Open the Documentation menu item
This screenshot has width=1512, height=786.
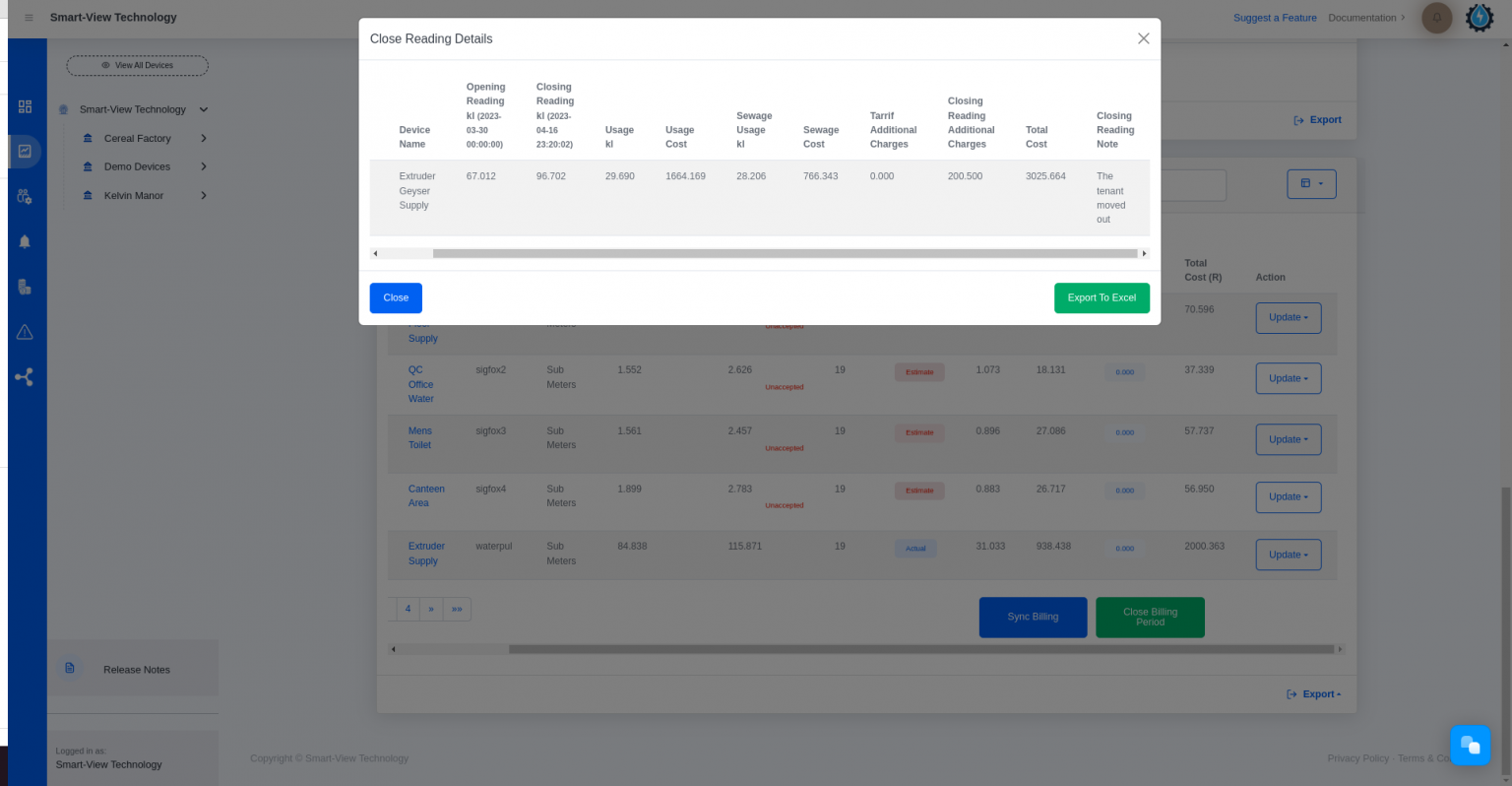[x=1365, y=18]
